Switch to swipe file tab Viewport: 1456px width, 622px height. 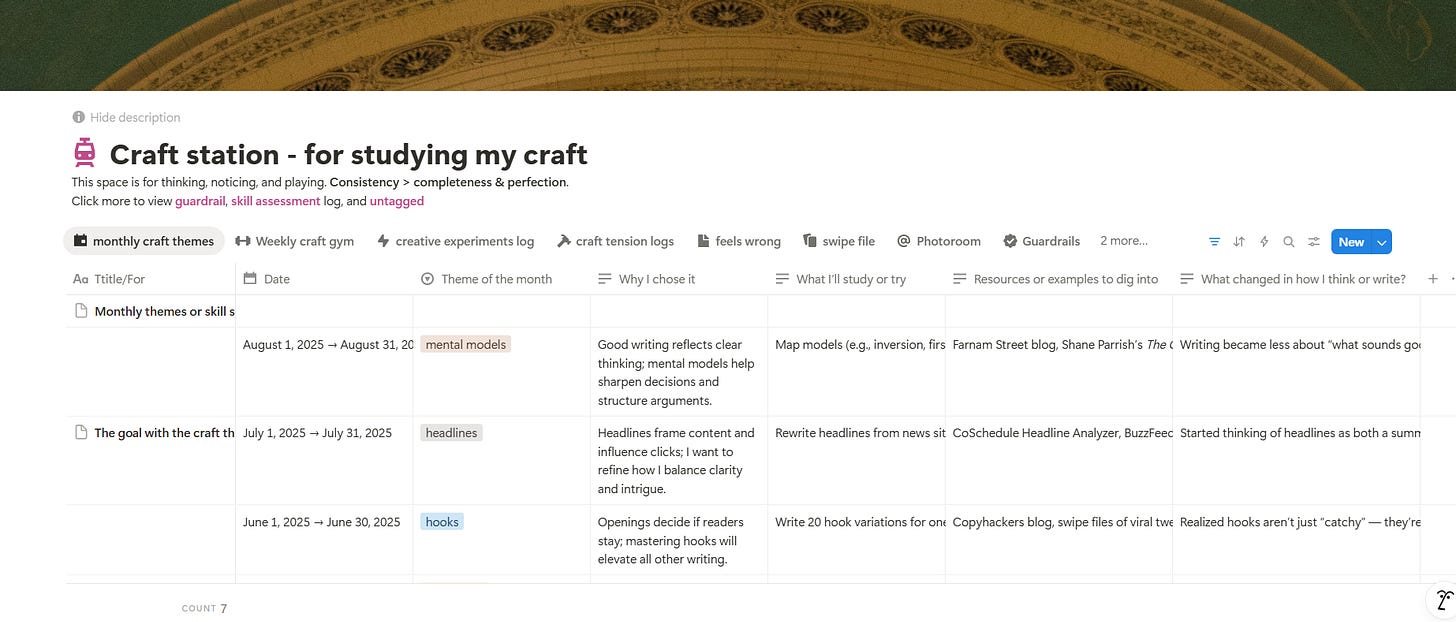[838, 241]
